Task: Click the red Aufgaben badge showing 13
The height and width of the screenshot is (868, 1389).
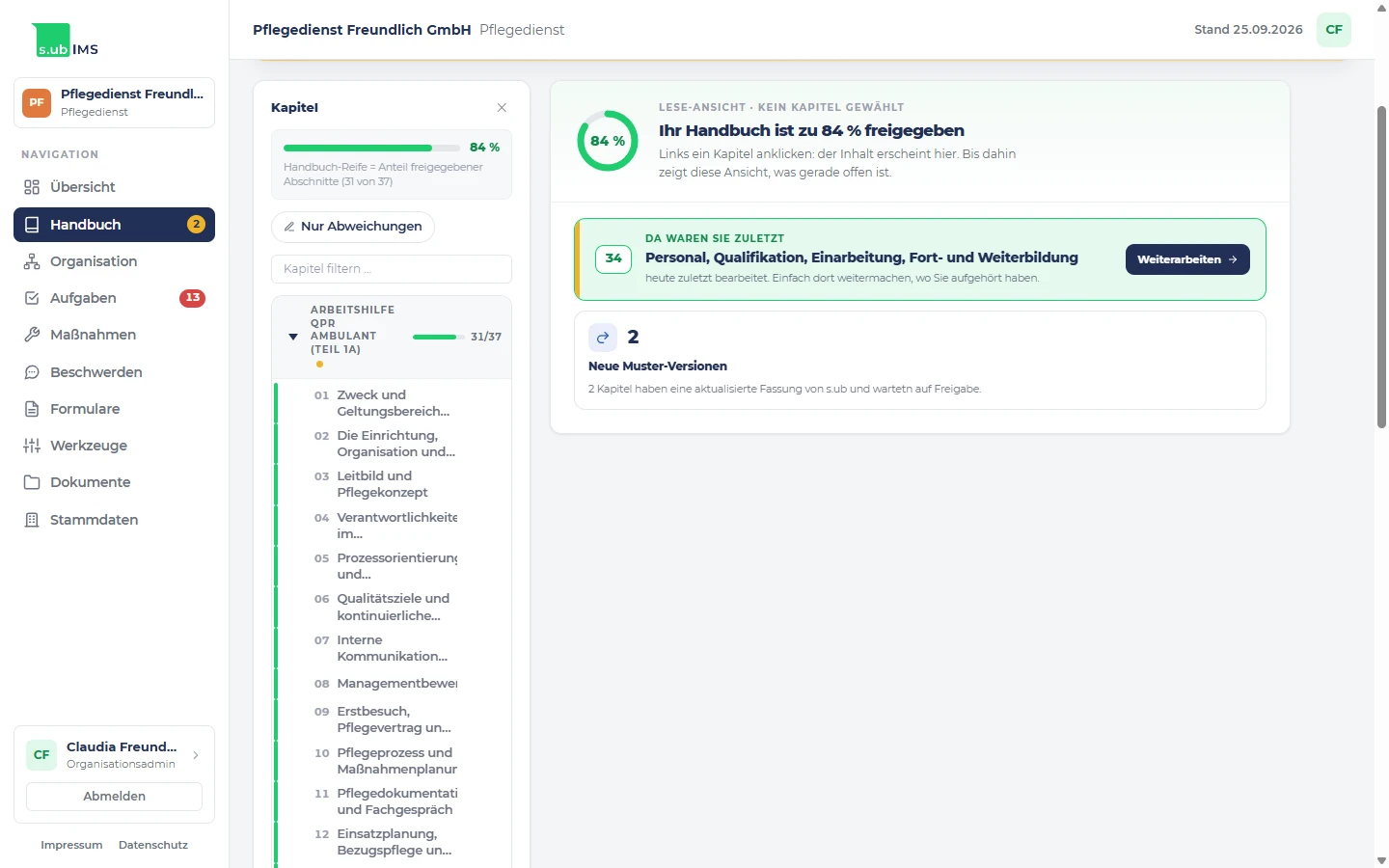Action: pyautogui.click(x=193, y=298)
